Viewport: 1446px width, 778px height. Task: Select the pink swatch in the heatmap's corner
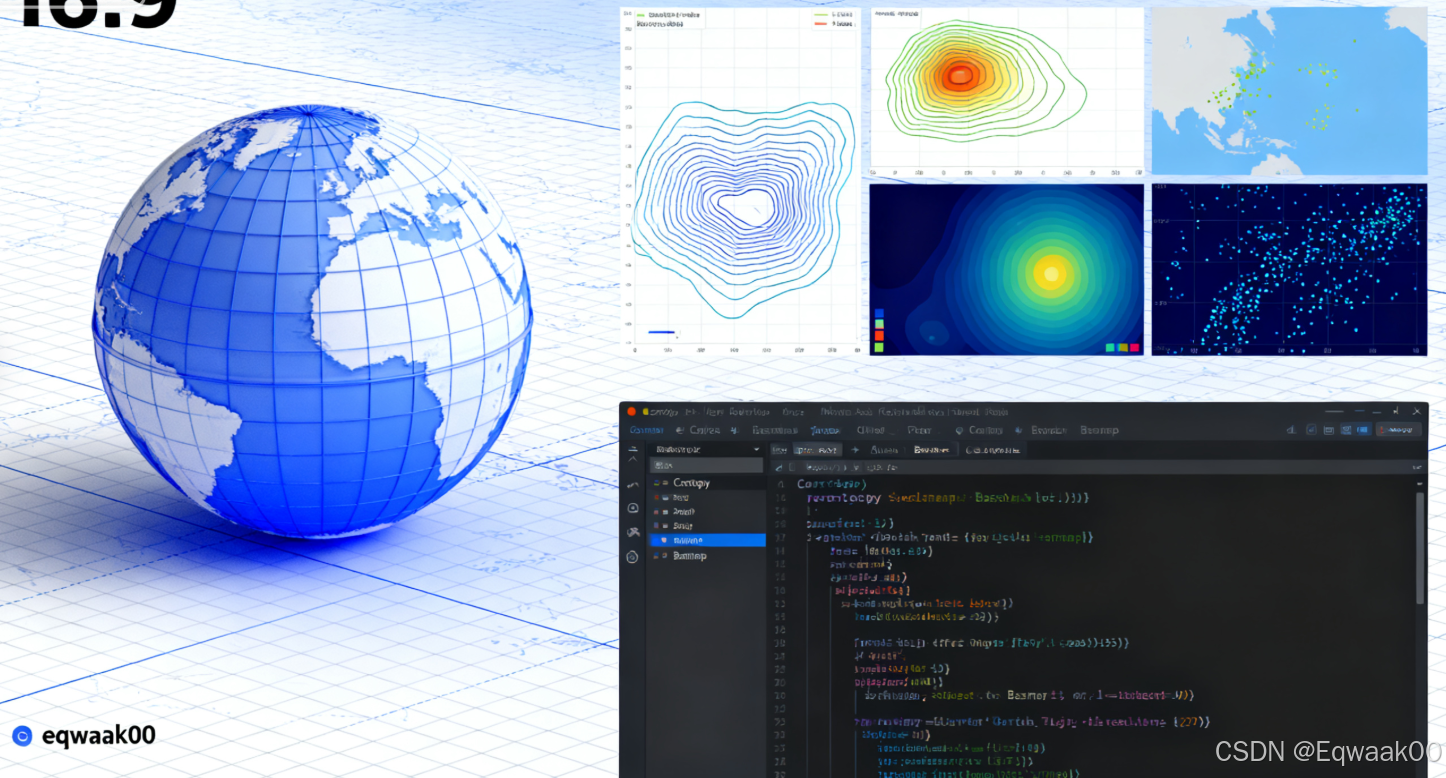tap(1135, 347)
